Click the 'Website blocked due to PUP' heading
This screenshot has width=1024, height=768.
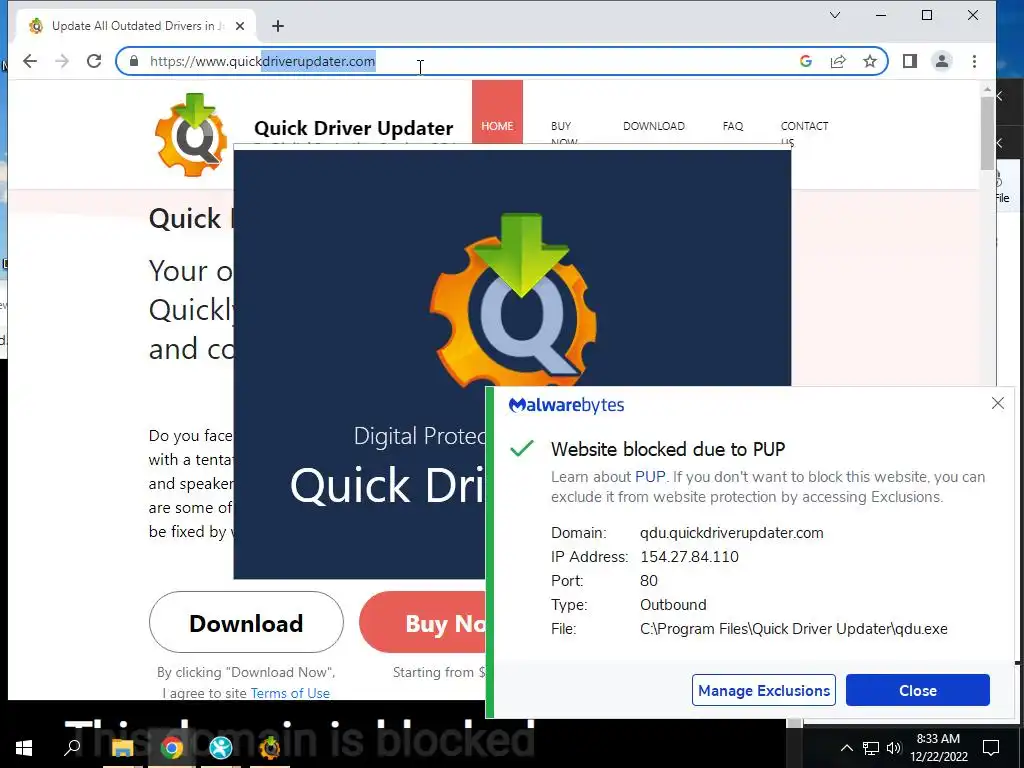coord(668,449)
